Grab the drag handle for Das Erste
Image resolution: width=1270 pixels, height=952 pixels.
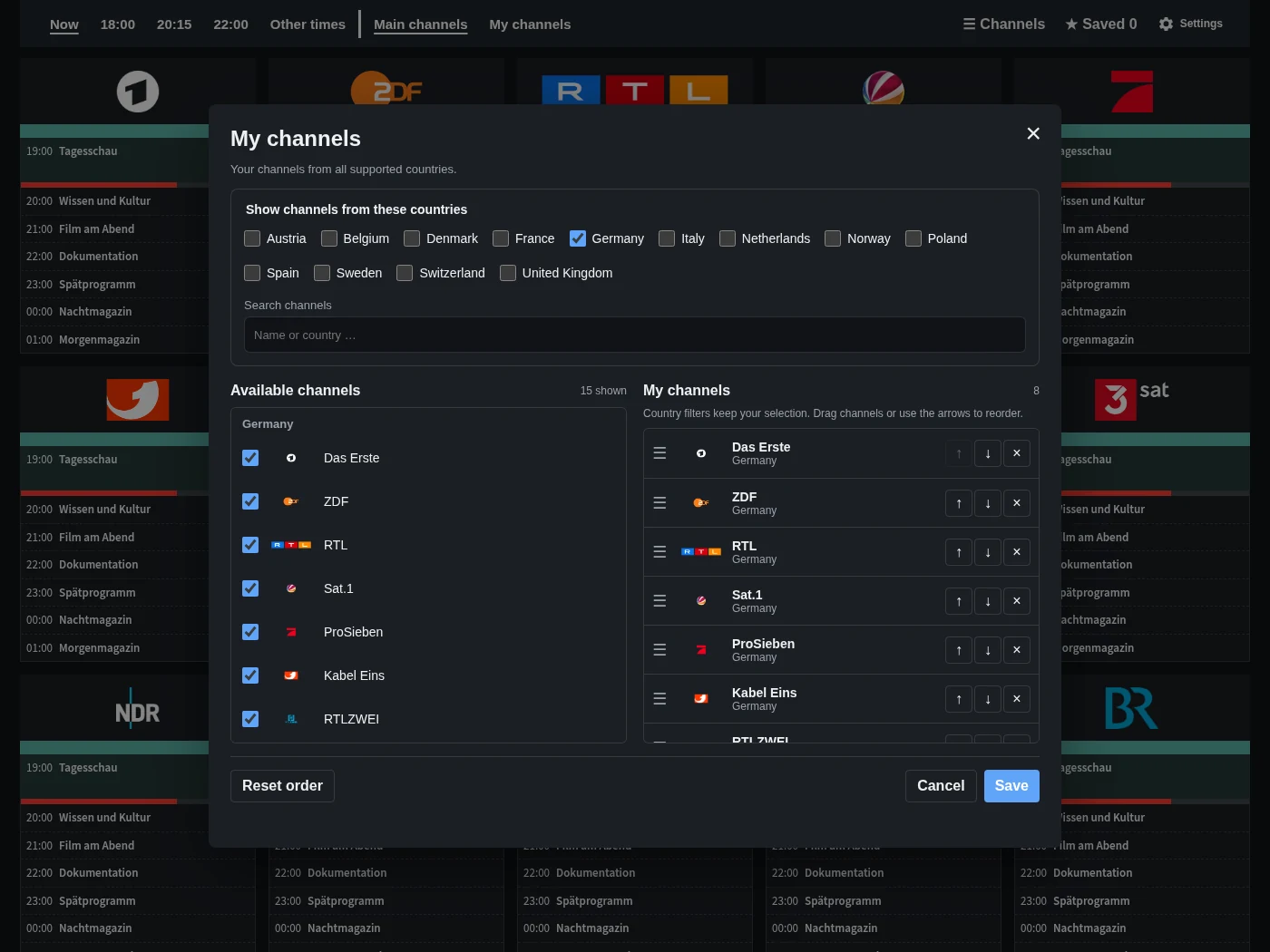660,453
